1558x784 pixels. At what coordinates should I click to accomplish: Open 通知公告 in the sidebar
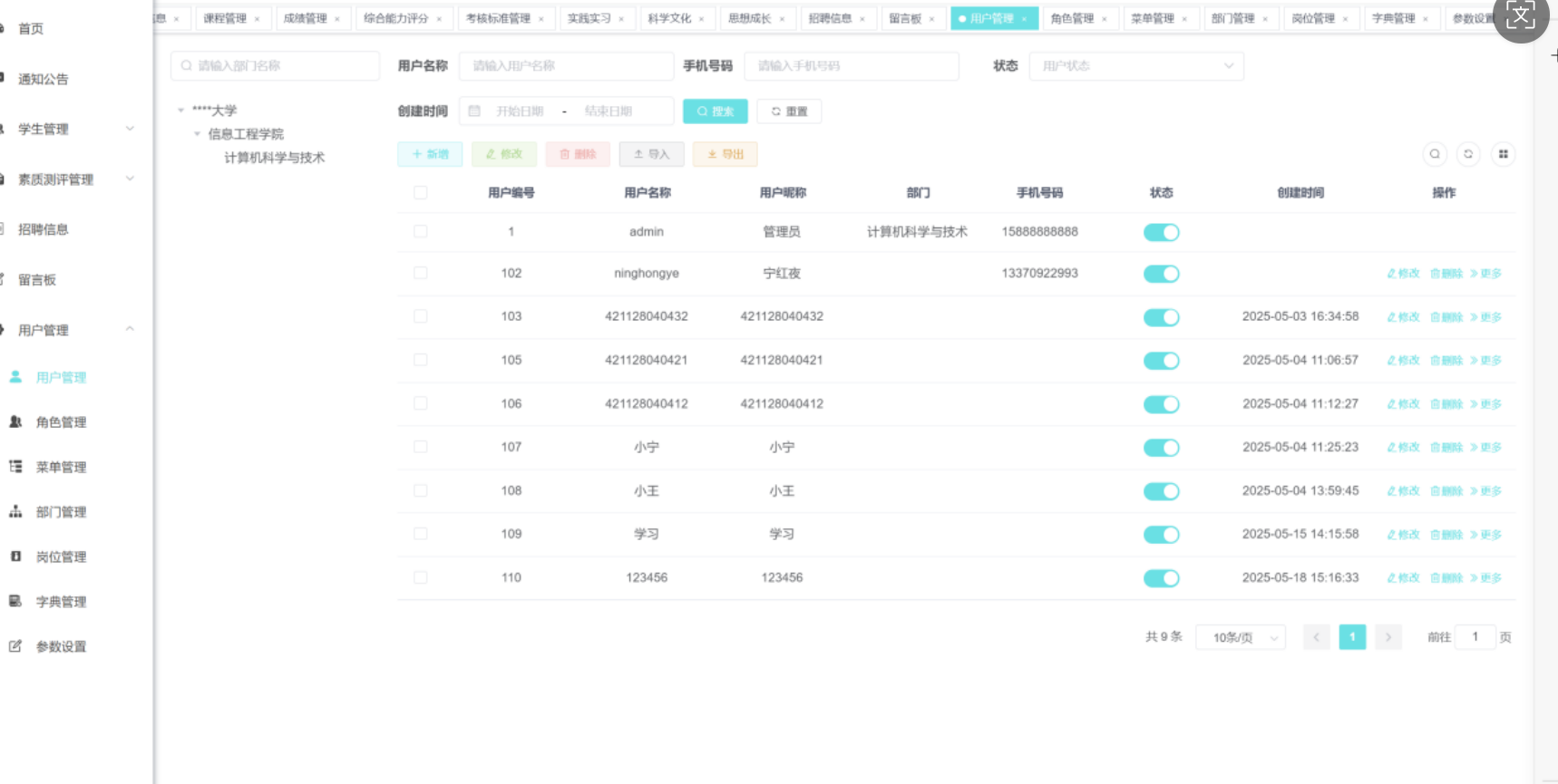point(43,79)
